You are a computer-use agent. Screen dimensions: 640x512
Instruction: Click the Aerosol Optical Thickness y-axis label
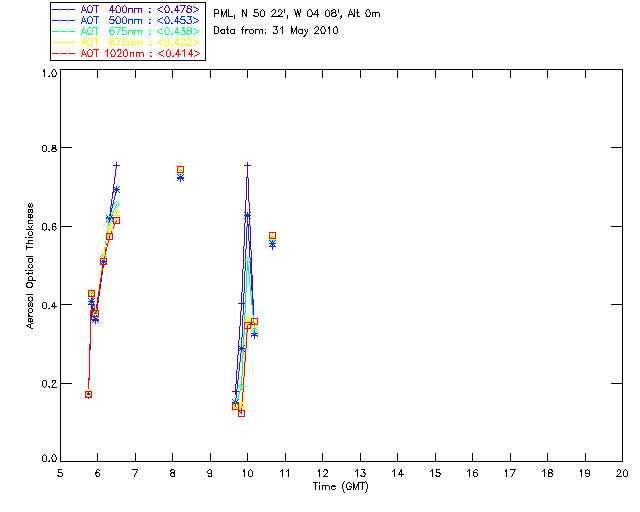click(x=30, y=266)
